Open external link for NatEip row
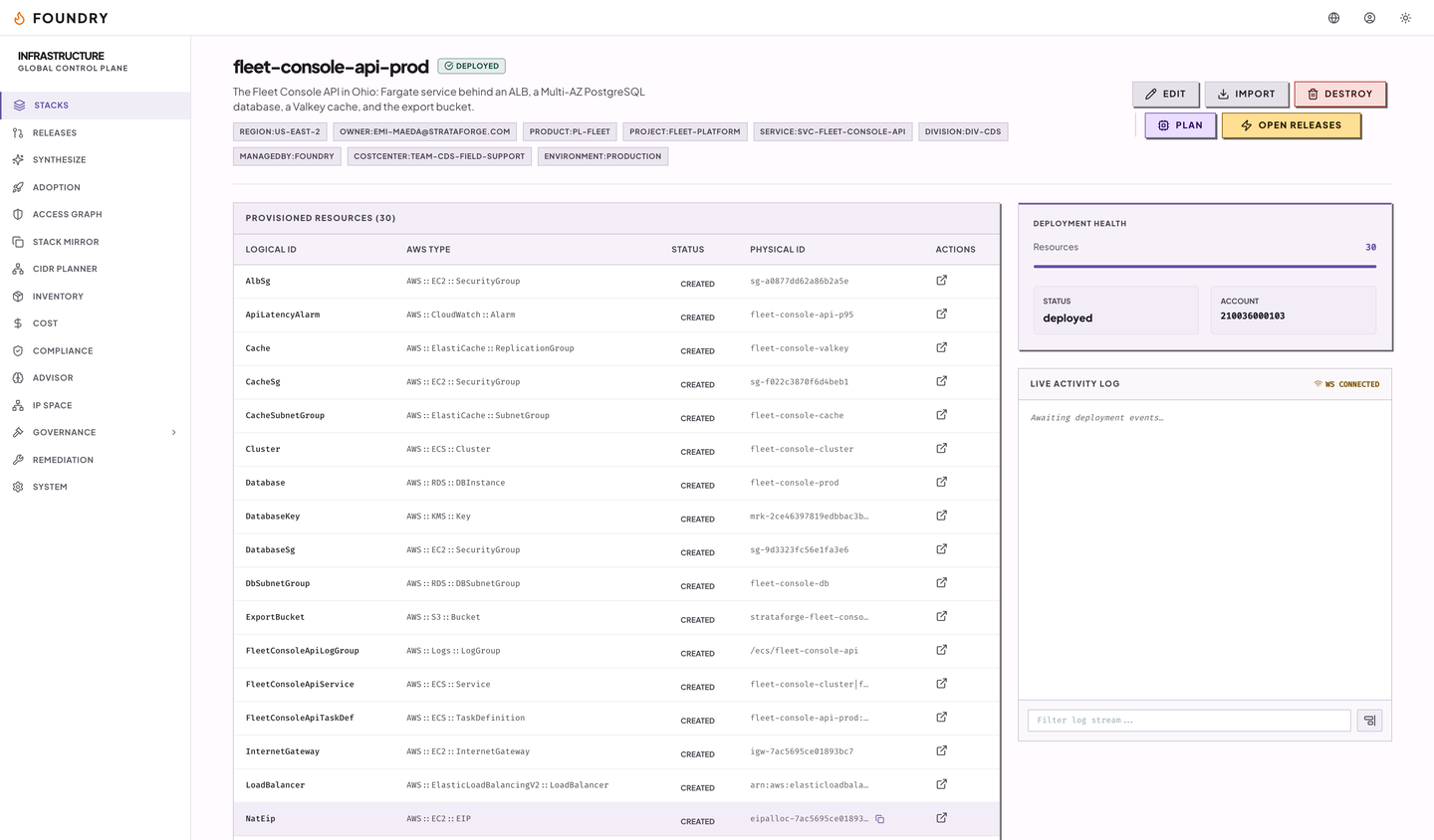Image resolution: width=1434 pixels, height=840 pixels. pyautogui.click(x=942, y=818)
